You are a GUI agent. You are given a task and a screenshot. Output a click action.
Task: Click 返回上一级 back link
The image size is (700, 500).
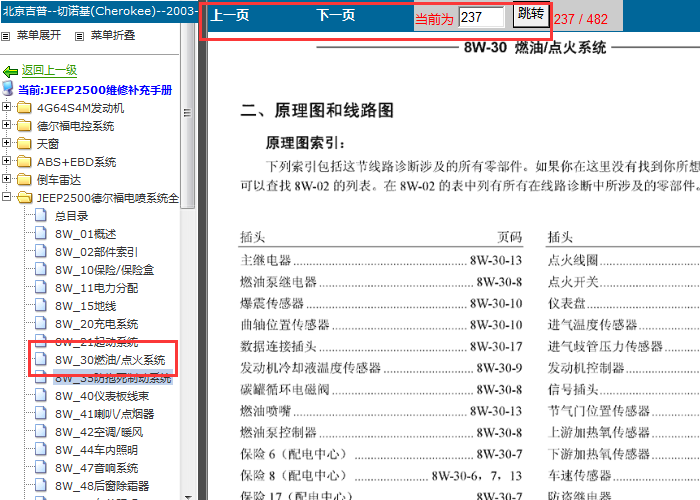click(50, 71)
